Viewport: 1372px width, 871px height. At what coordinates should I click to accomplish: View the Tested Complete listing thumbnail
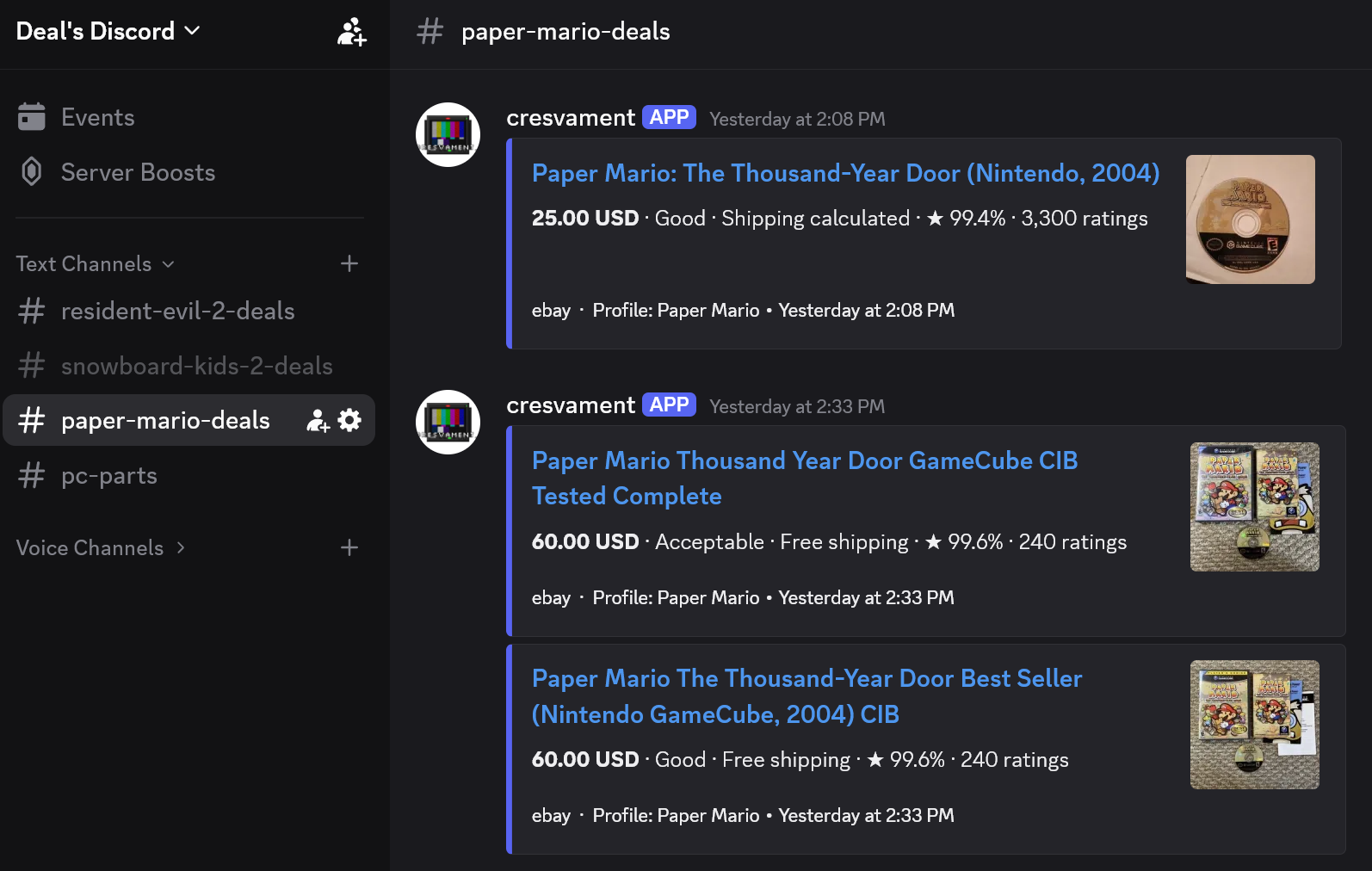1255,507
